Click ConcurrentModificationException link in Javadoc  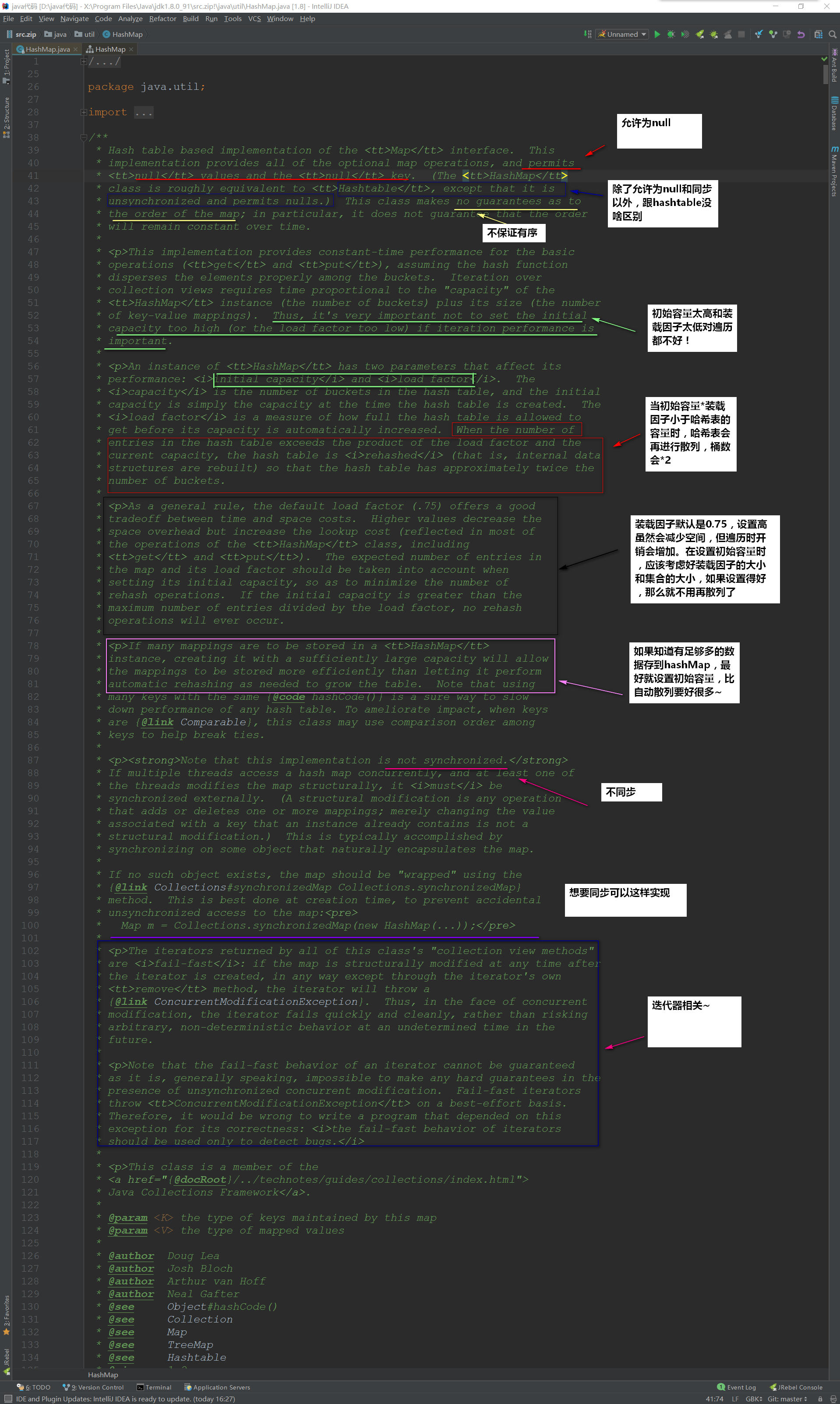(x=256, y=1001)
